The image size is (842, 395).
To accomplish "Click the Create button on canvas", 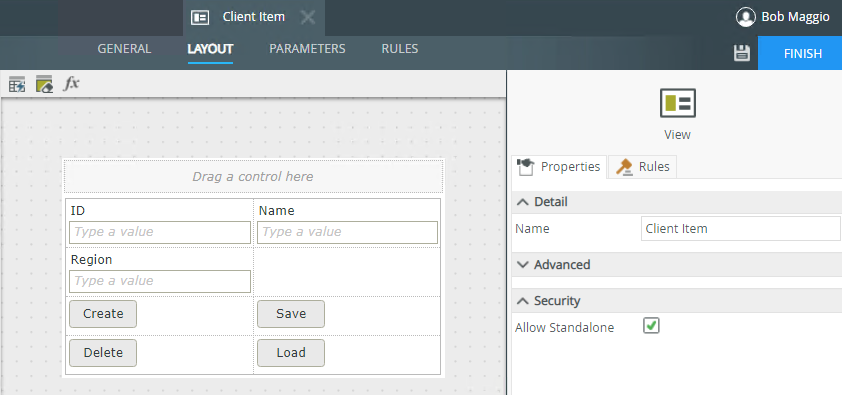I will click(103, 314).
